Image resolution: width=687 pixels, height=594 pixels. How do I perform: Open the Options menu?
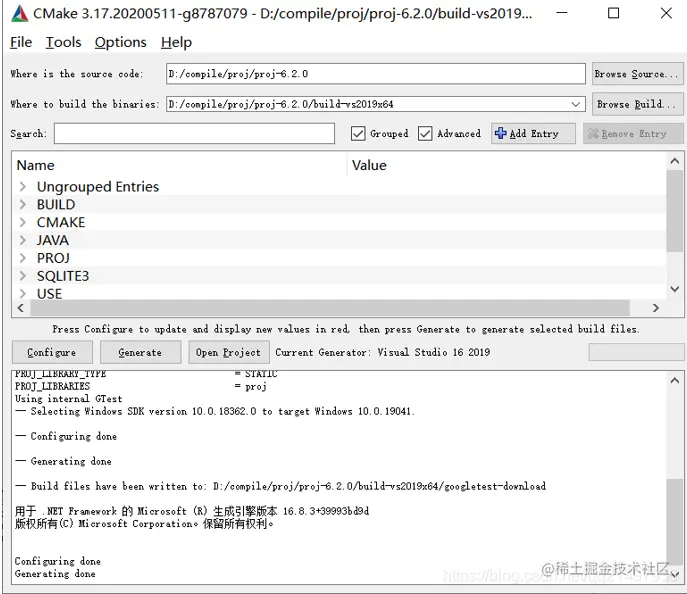[120, 42]
